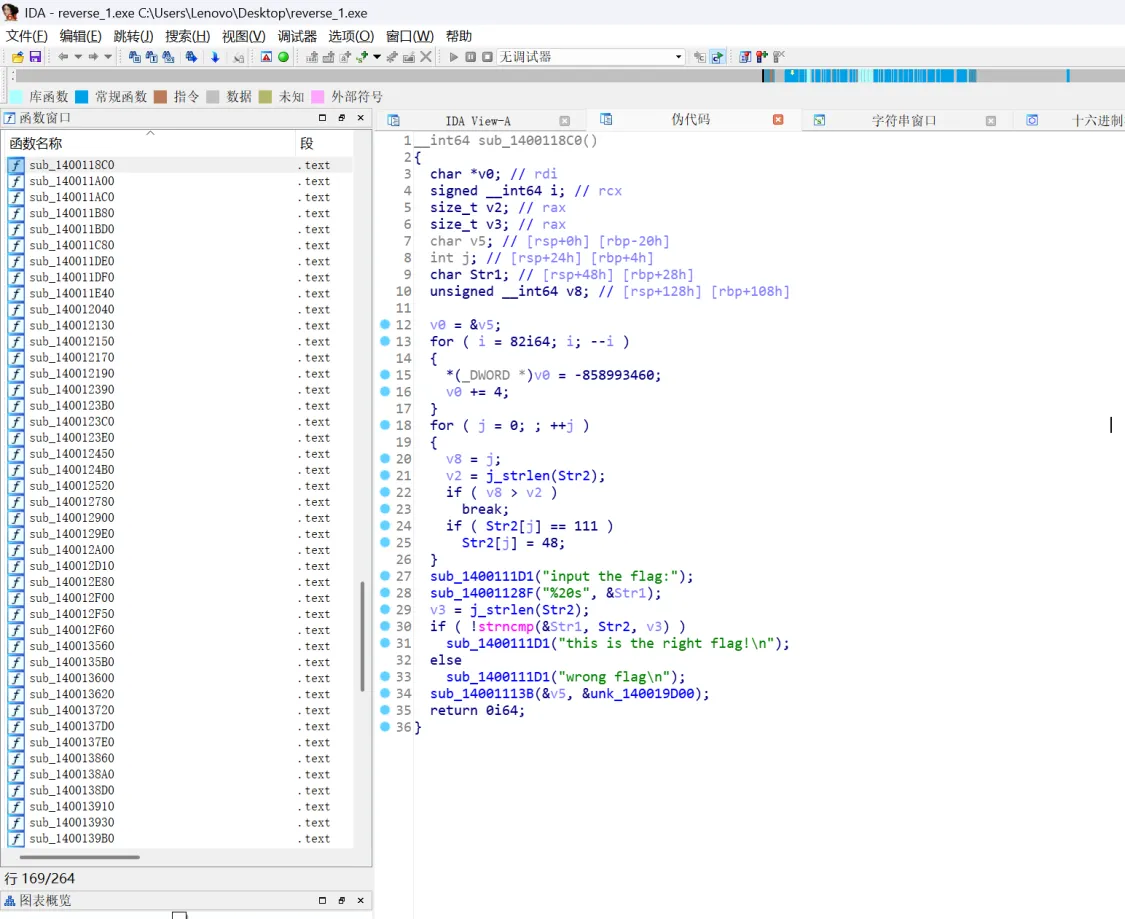This screenshot has height=919, width=1125.
Task: Open the 编辑(E) menu
Action: pos(80,36)
